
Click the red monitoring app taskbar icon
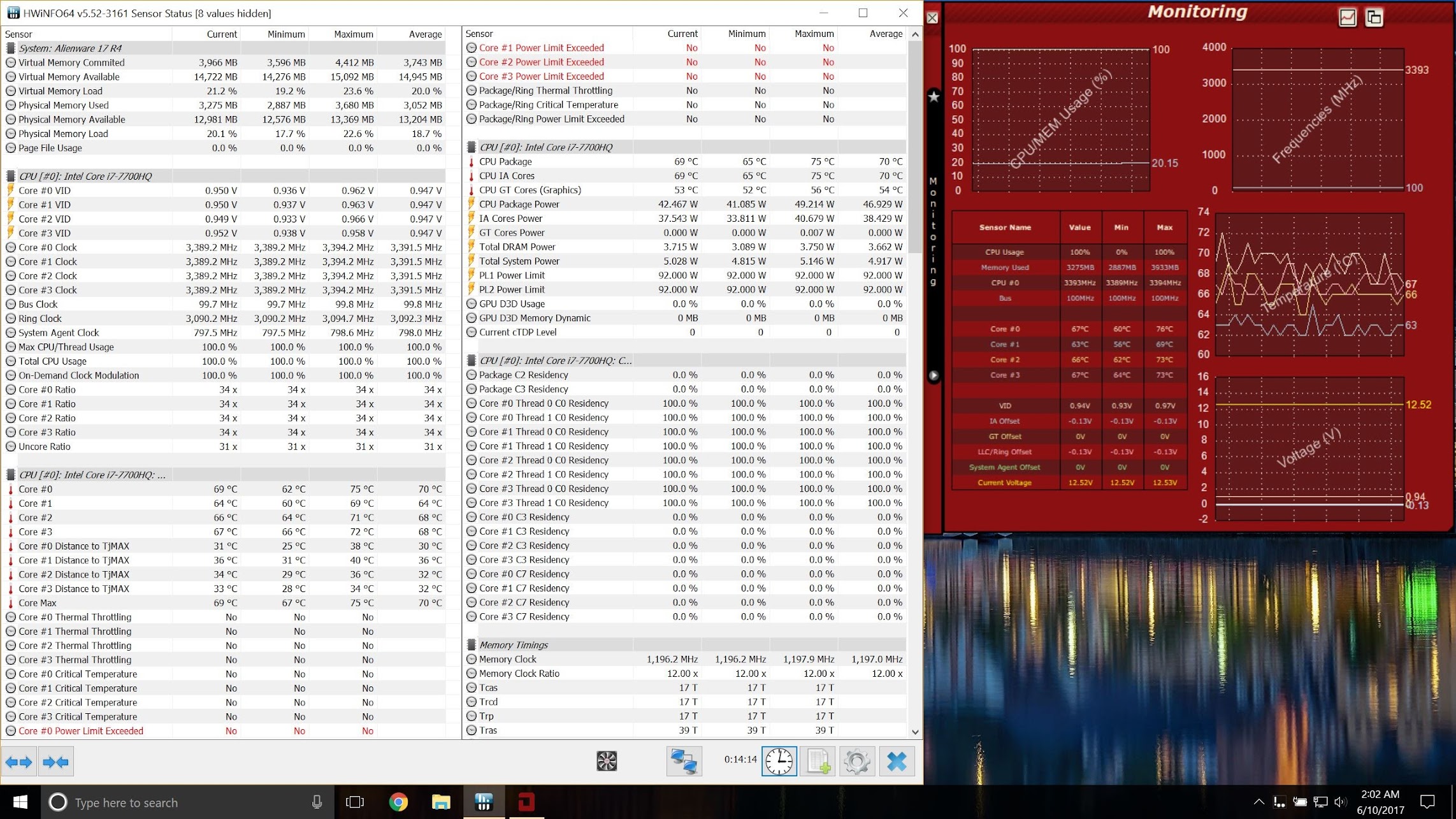click(x=526, y=802)
